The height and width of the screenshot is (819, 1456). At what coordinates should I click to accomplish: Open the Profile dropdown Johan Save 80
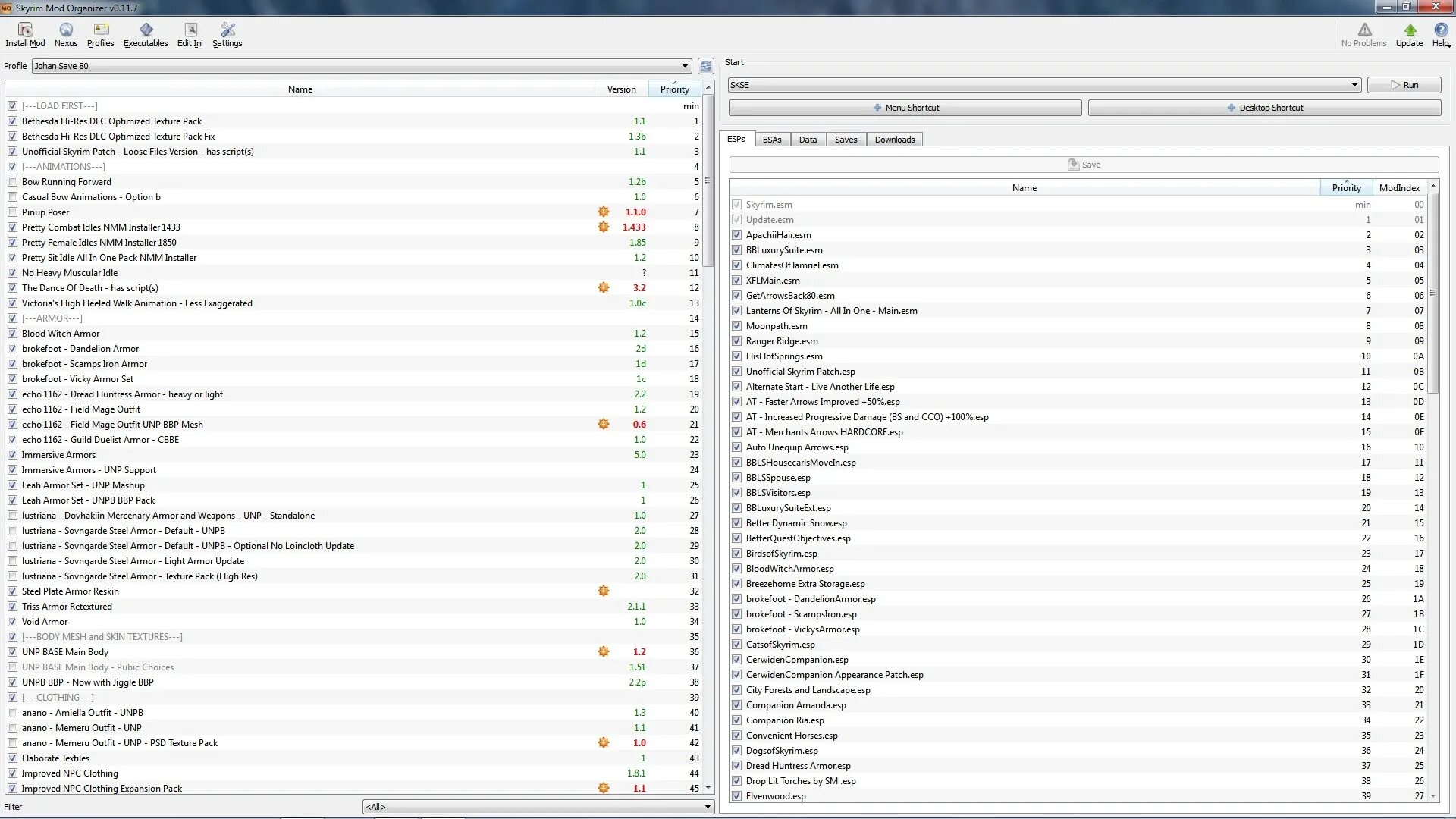click(x=362, y=66)
